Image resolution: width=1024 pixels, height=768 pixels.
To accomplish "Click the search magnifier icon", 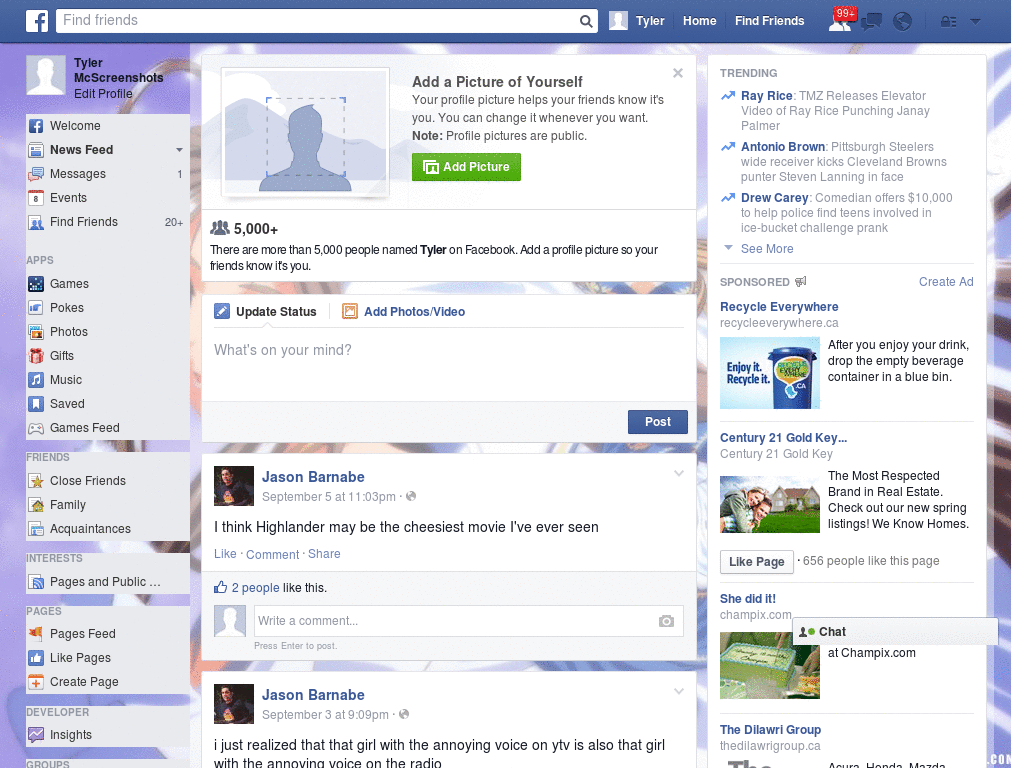I will point(586,21).
